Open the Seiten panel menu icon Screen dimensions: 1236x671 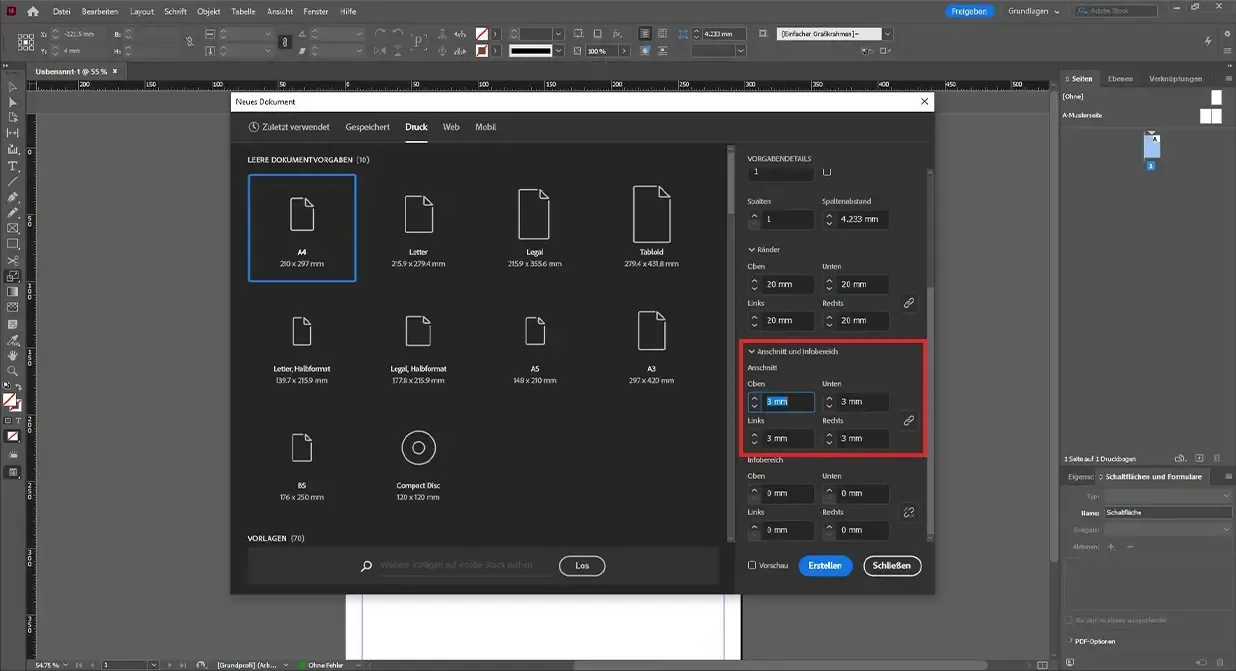coord(1229,79)
